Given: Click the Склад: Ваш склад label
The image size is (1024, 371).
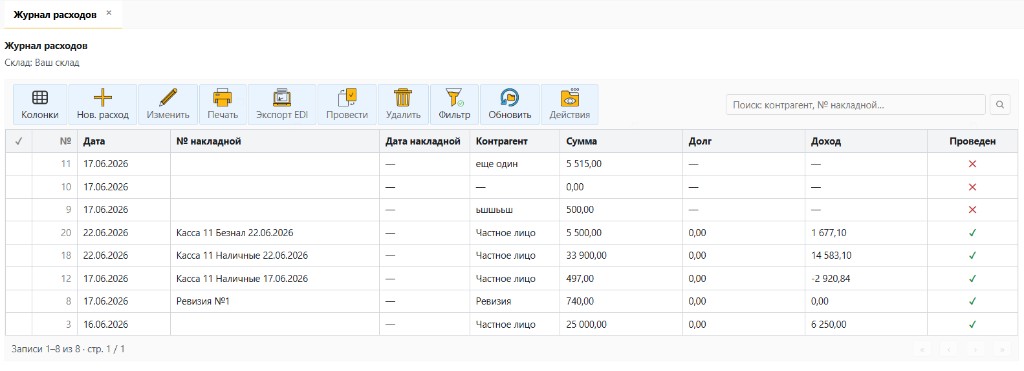Looking at the screenshot, I should 42,63.
